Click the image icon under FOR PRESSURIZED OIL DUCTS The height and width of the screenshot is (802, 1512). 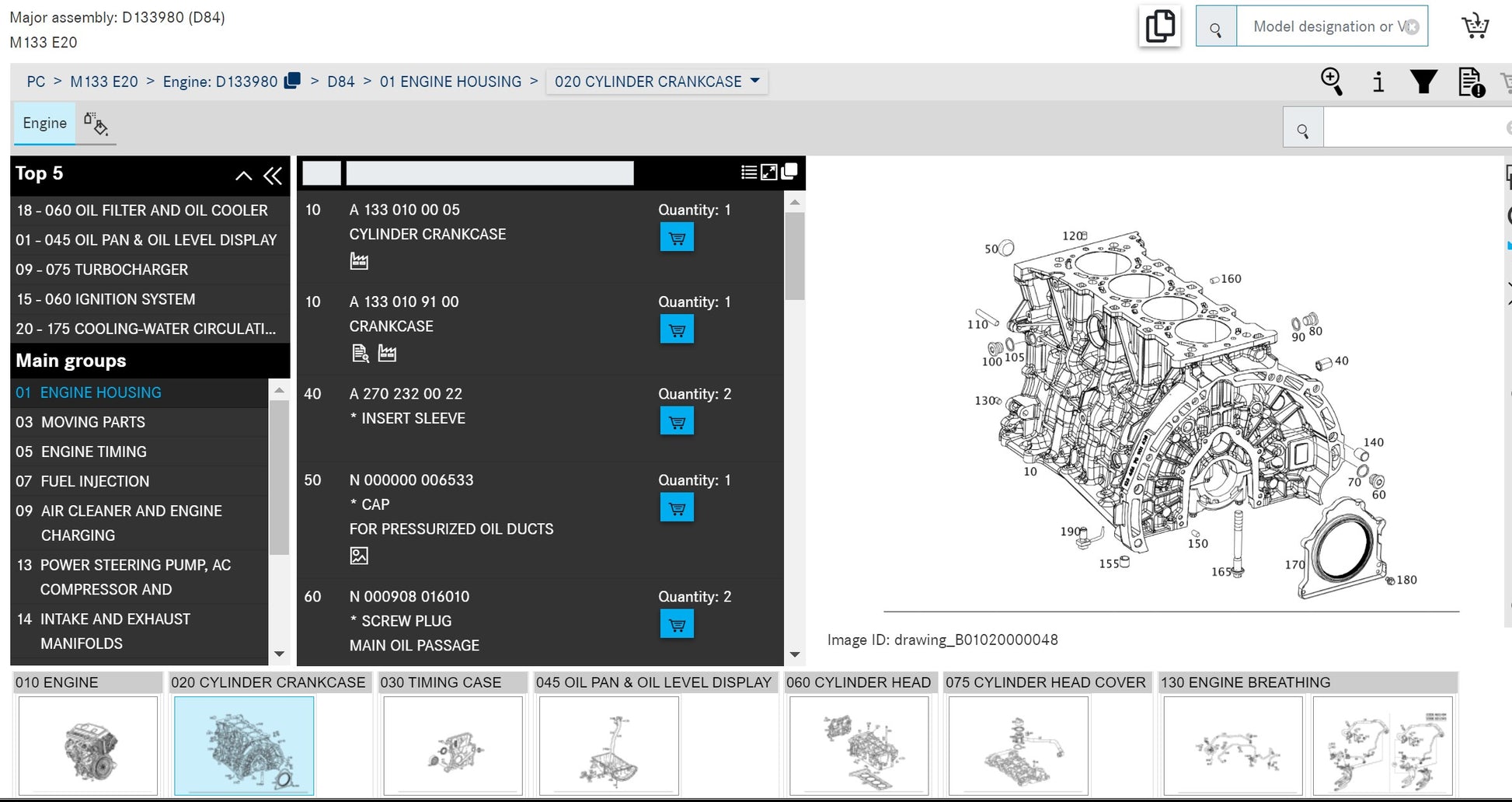(359, 556)
